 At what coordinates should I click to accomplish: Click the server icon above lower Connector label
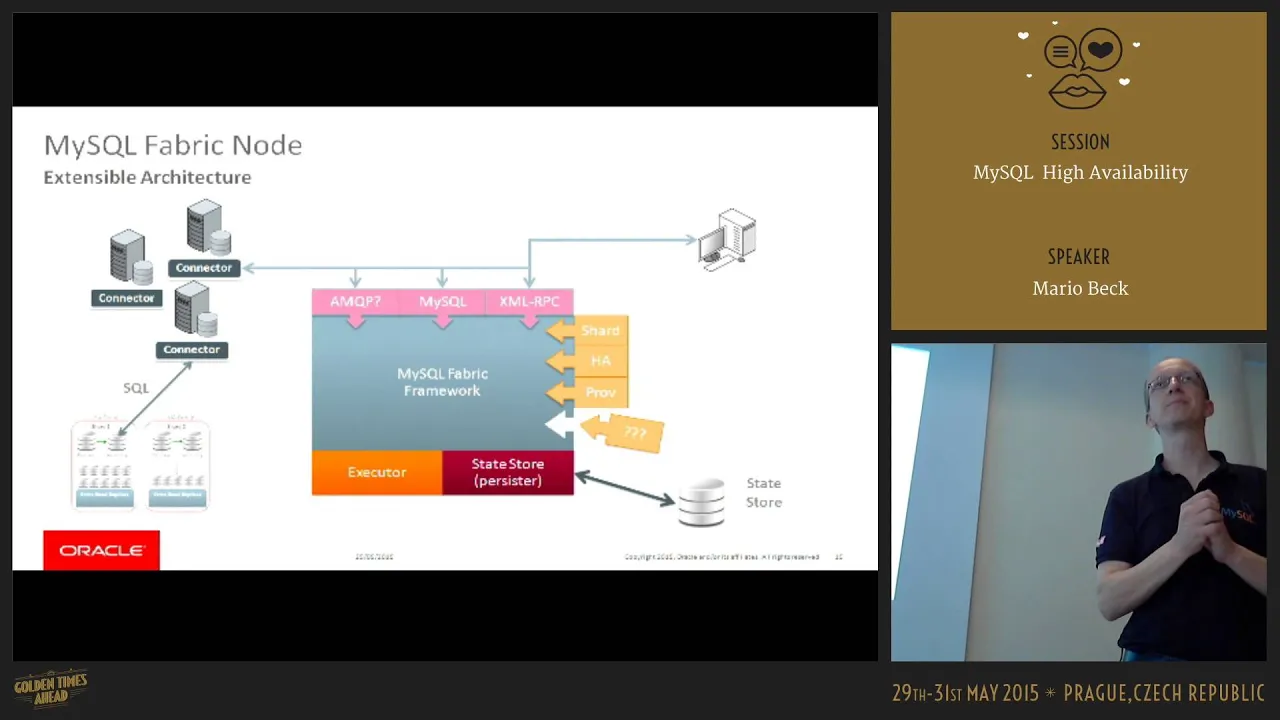[x=195, y=309]
